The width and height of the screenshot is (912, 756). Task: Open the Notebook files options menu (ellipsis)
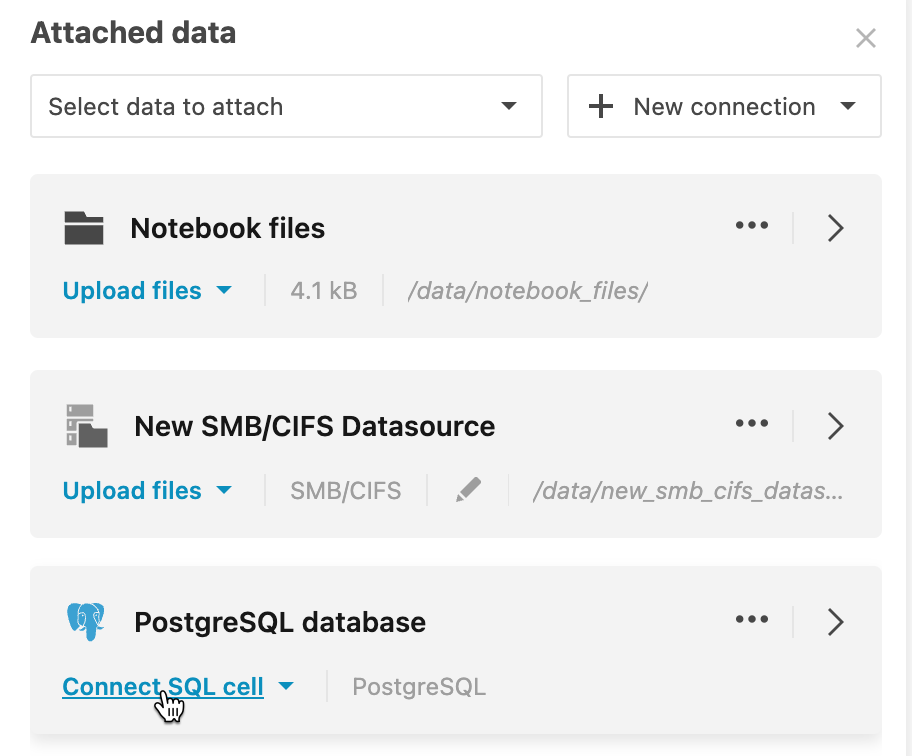(x=752, y=227)
